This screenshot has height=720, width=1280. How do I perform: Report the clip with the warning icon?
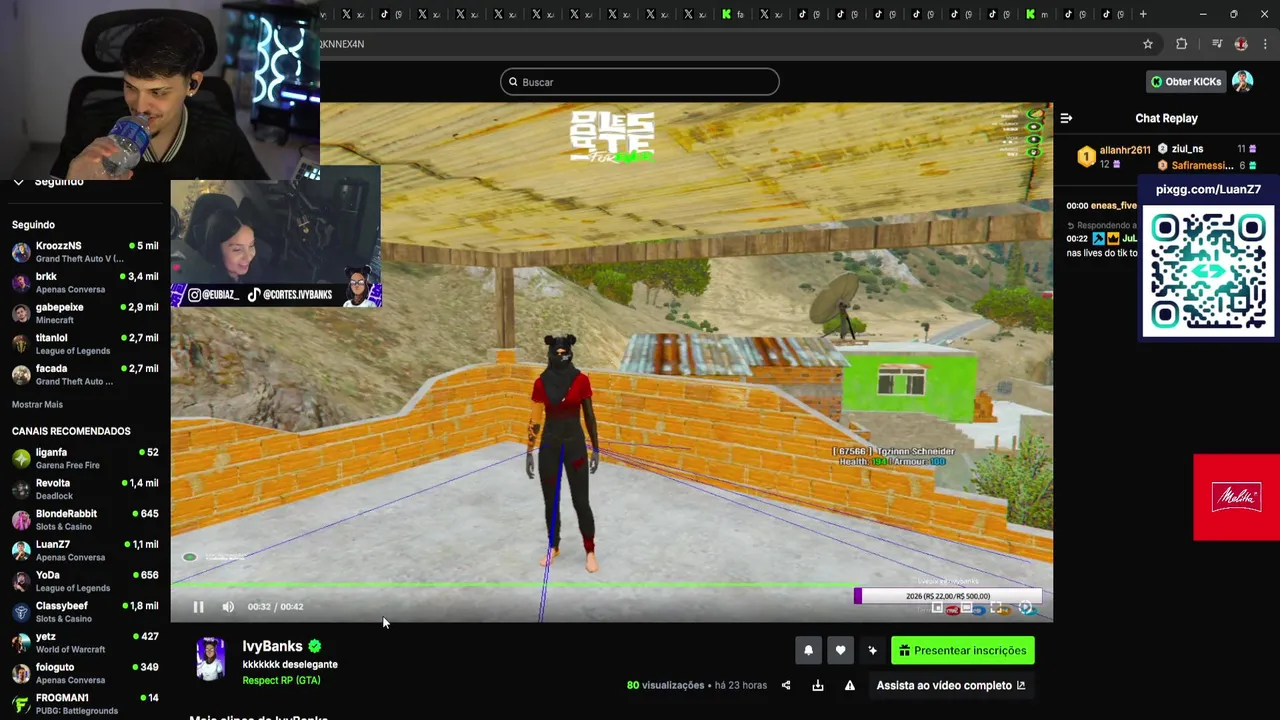point(850,686)
